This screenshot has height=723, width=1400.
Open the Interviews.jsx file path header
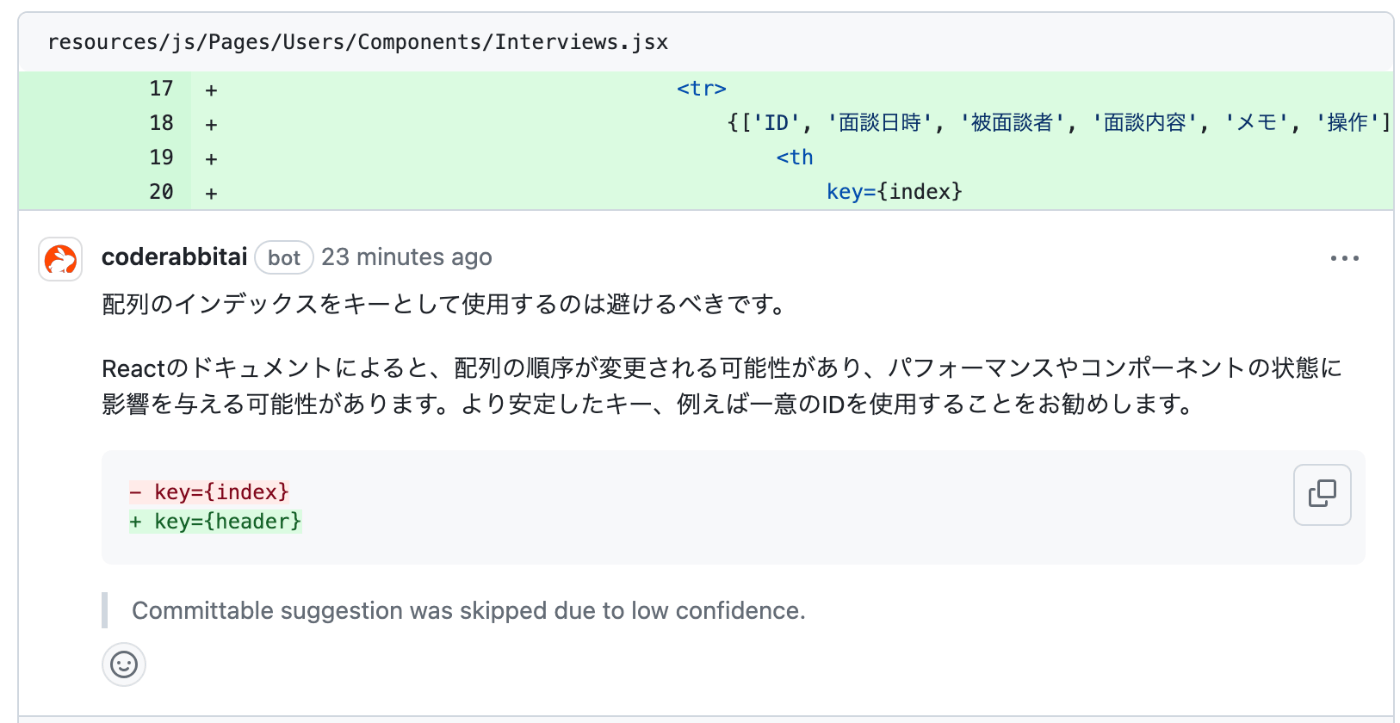click(358, 42)
